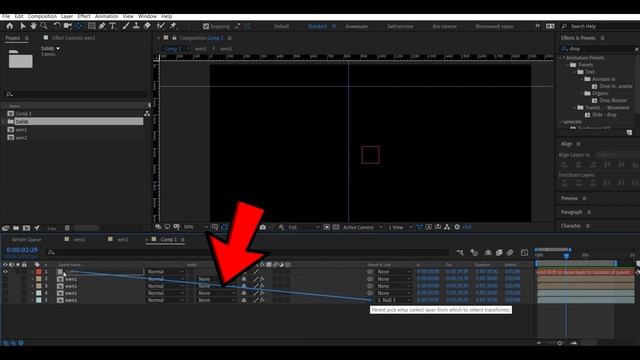Open layer 2 track matte None dropdown

[x=216, y=279]
